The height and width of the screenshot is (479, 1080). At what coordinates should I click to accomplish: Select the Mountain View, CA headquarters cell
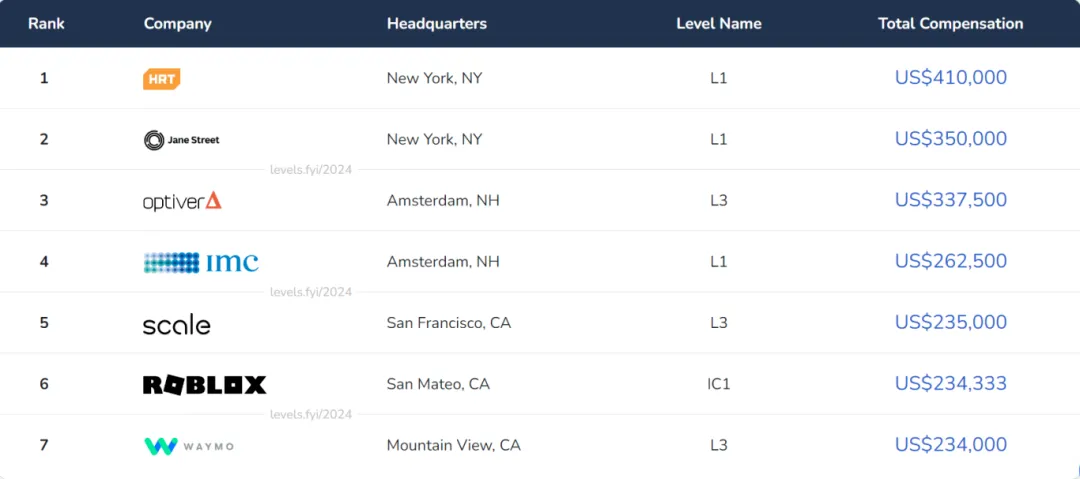coord(454,445)
